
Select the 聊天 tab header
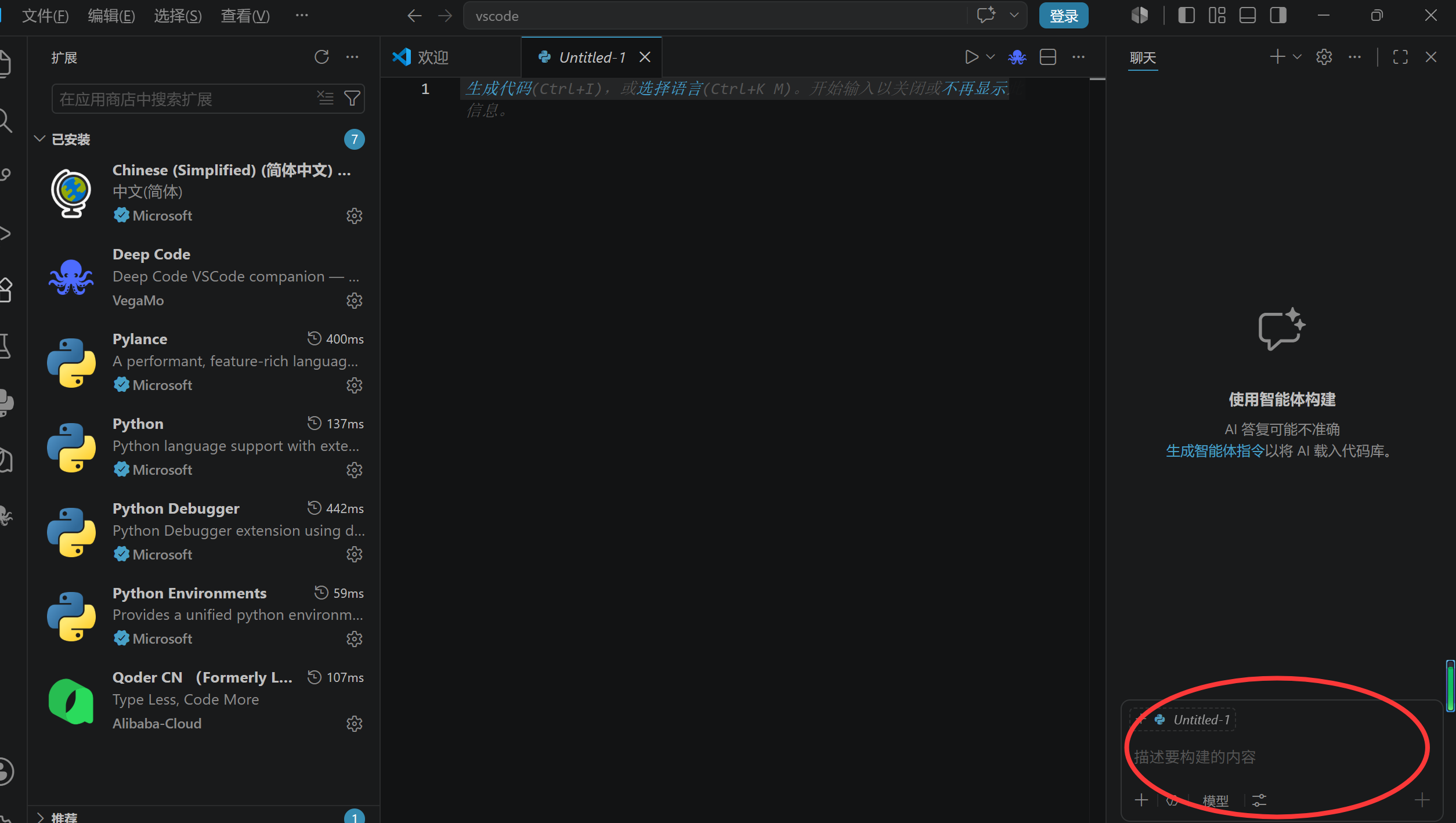coord(1143,57)
